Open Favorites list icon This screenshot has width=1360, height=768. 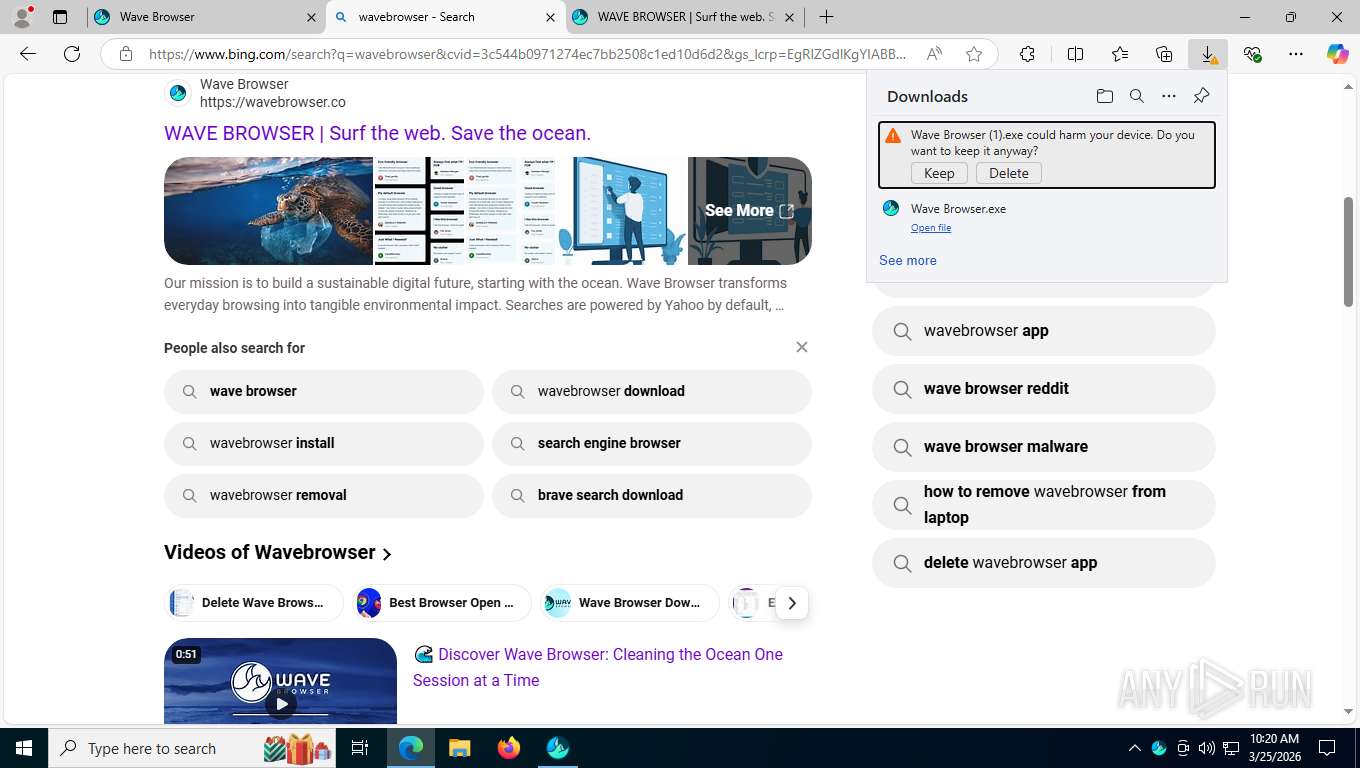1119,54
